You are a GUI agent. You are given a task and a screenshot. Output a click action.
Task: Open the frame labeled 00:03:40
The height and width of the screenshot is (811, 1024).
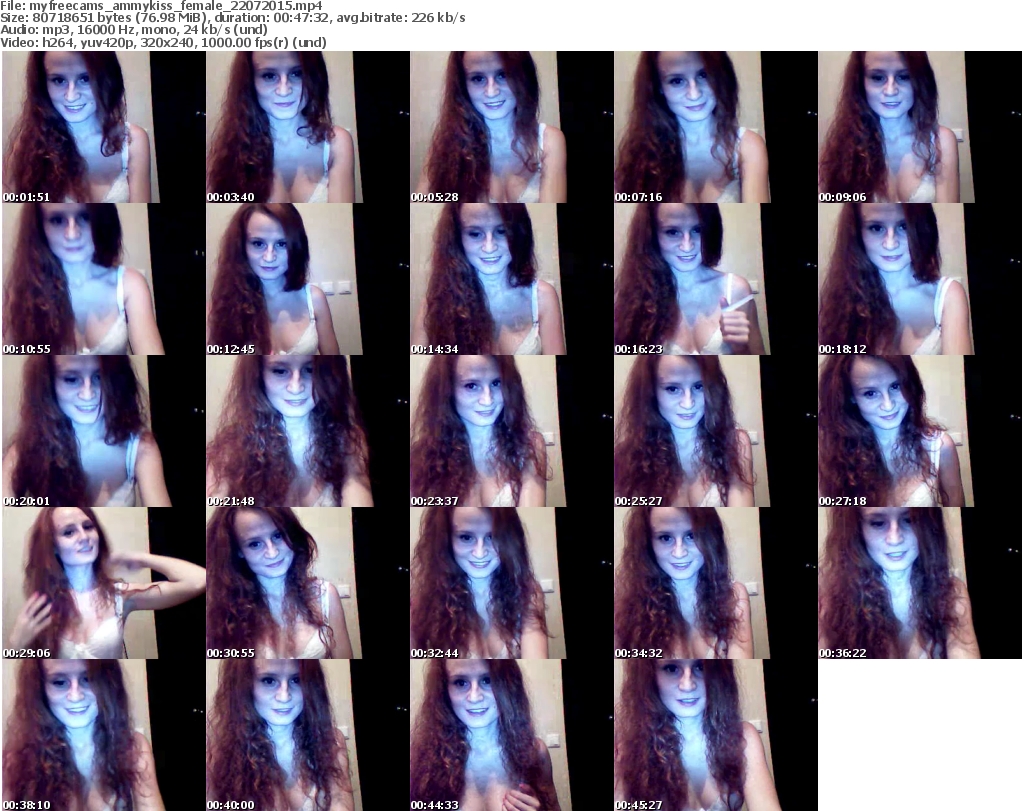[x=308, y=127]
